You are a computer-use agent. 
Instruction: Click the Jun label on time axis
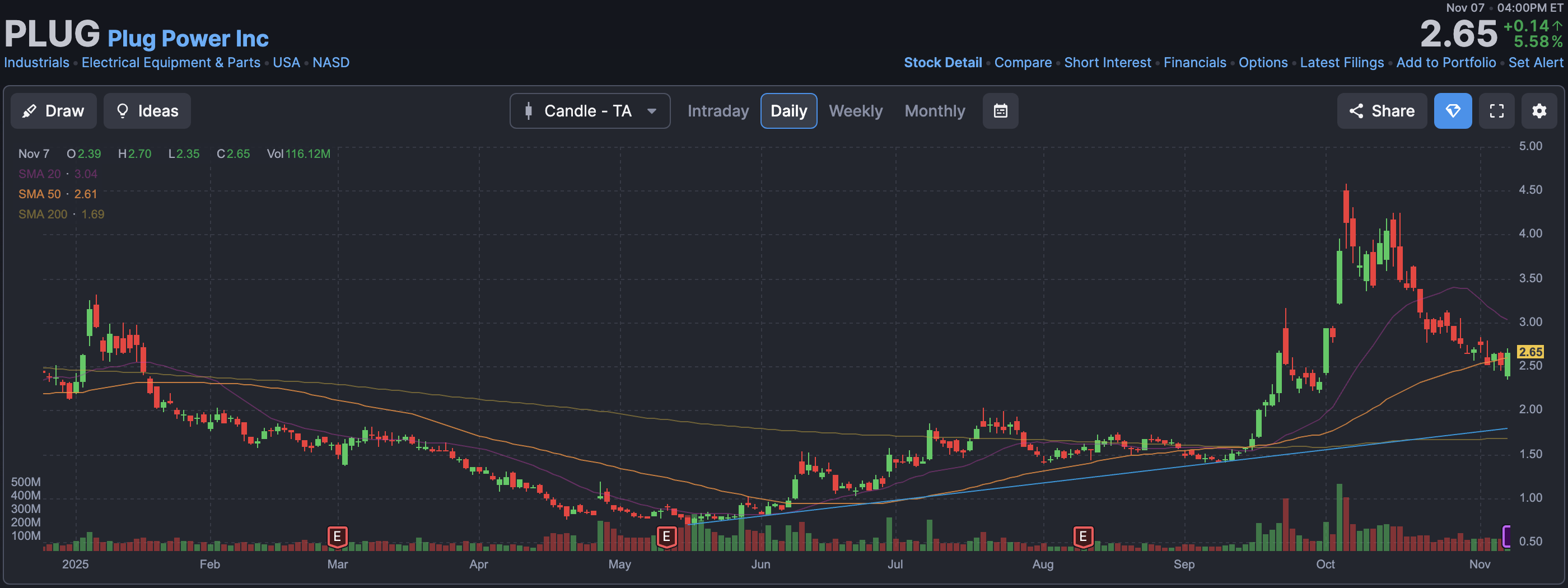coord(760,564)
